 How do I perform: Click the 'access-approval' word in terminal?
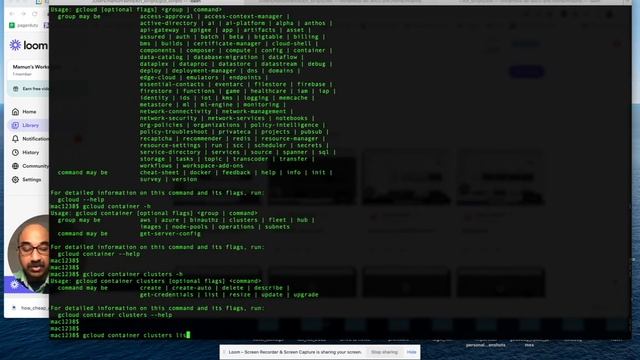pyautogui.click(x=167, y=16)
